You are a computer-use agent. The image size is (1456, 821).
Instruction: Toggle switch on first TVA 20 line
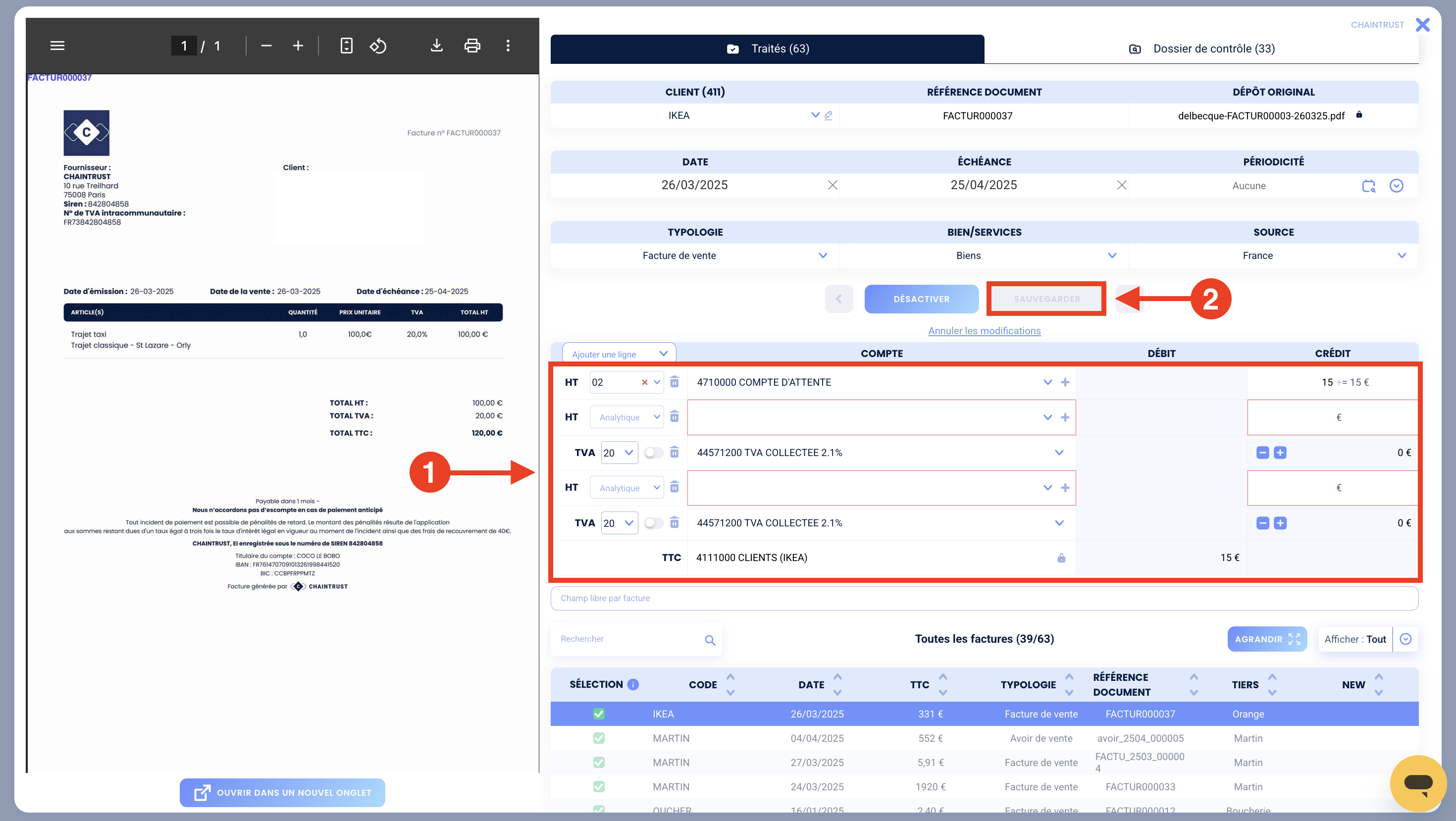653,453
